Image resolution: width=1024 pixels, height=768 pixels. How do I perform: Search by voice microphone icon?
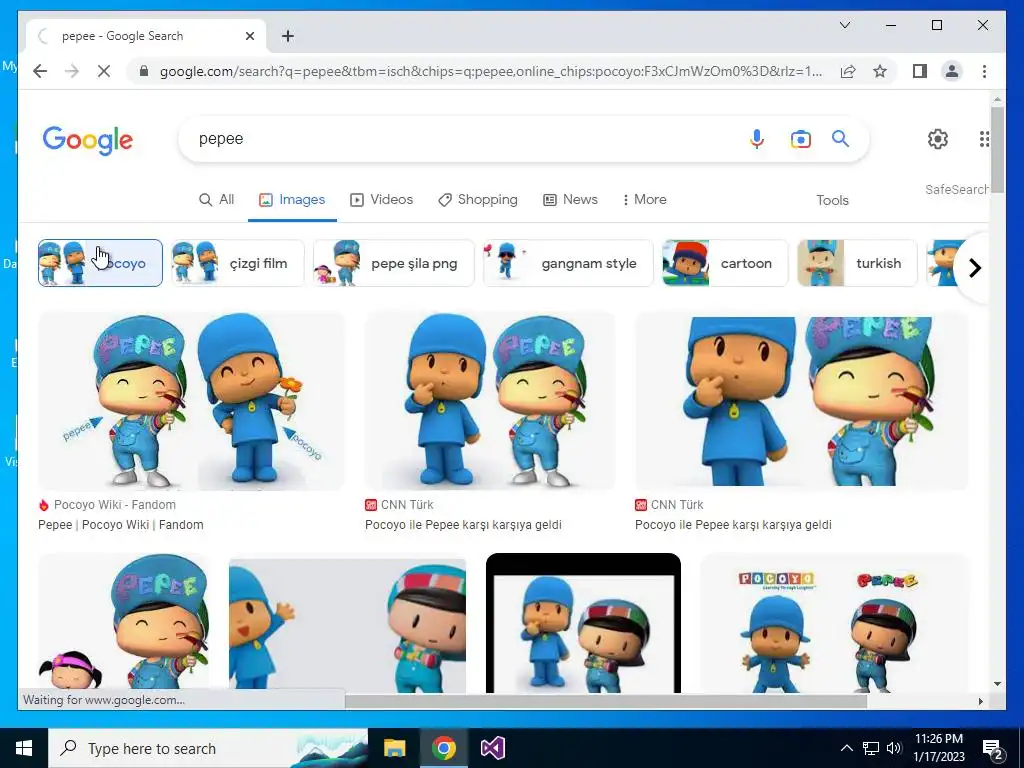[757, 138]
